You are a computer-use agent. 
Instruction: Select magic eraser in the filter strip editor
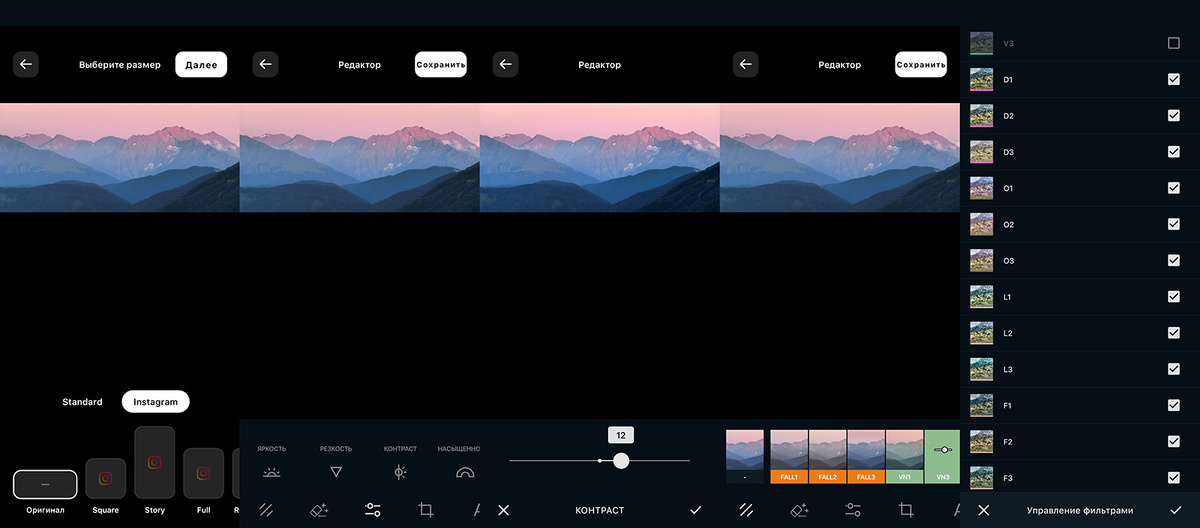pos(799,510)
